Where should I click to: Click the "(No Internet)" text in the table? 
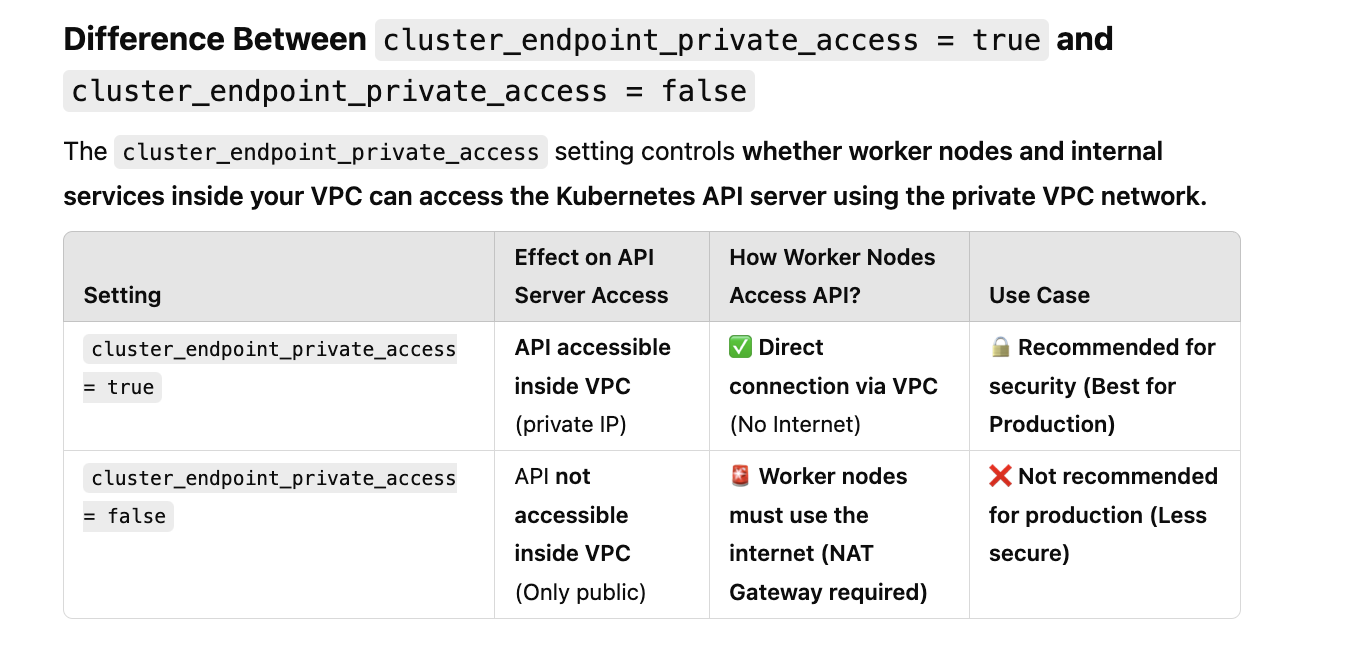(794, 424)
